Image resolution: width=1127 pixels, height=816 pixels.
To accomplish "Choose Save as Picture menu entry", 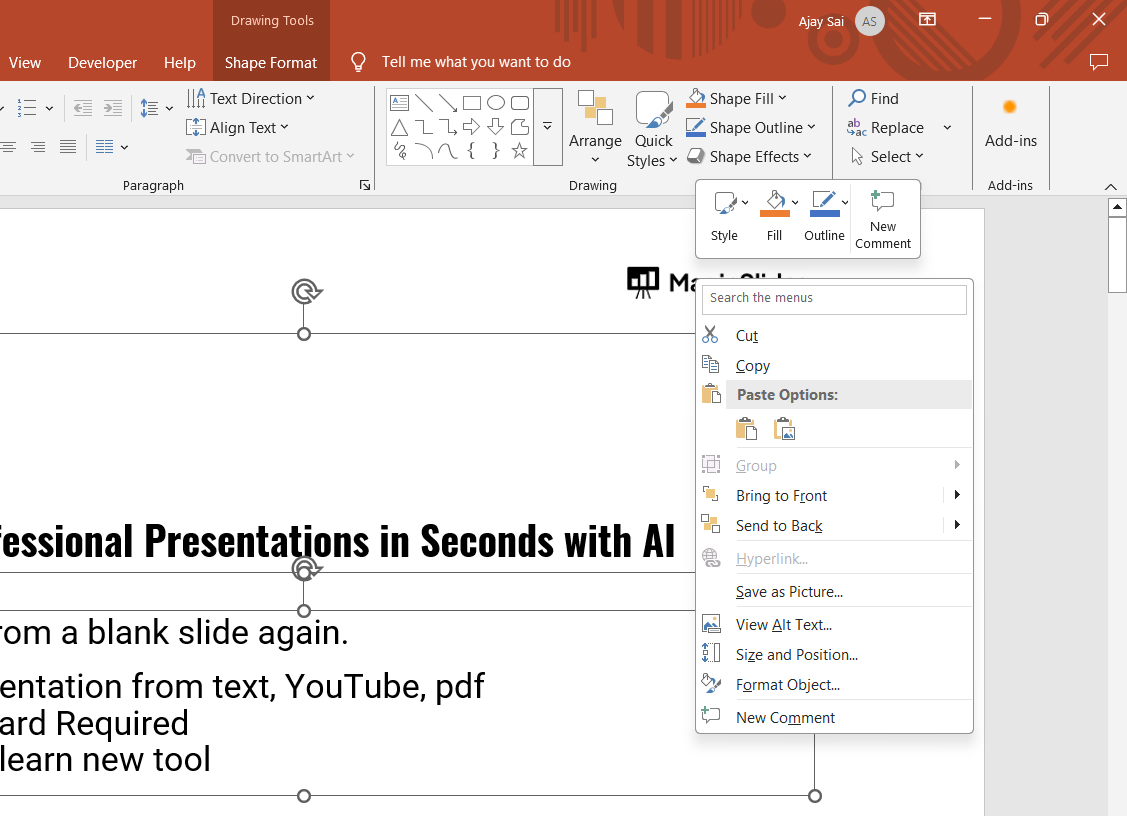I will tap(789, 592).
